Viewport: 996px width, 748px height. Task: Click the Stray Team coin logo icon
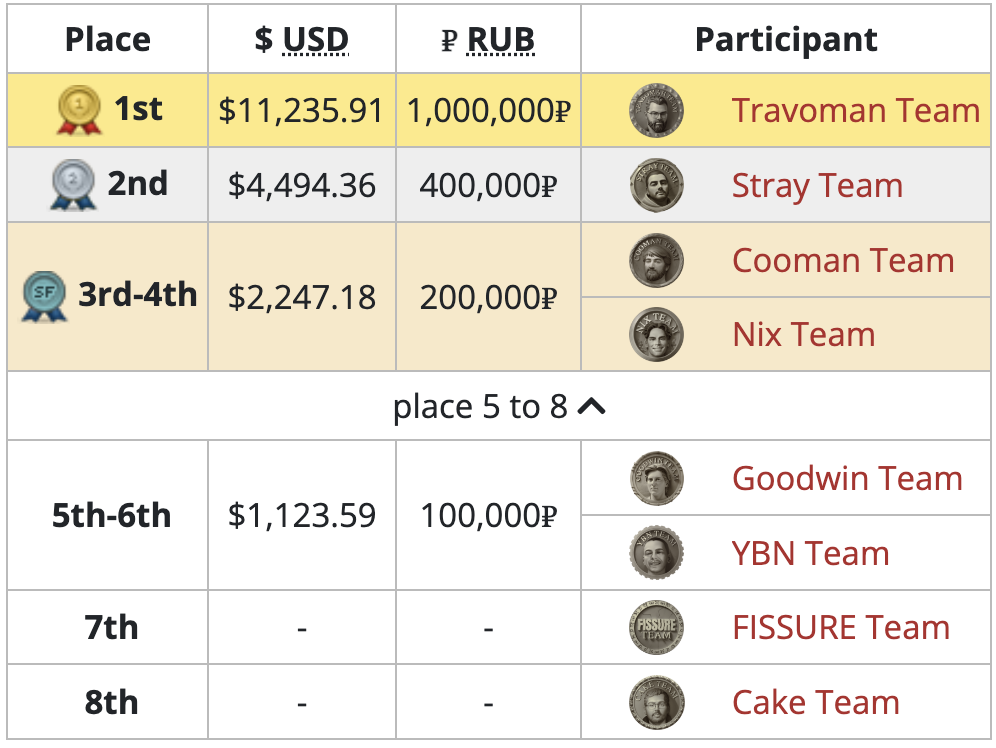pyautogui.click(x=656, y=186)
